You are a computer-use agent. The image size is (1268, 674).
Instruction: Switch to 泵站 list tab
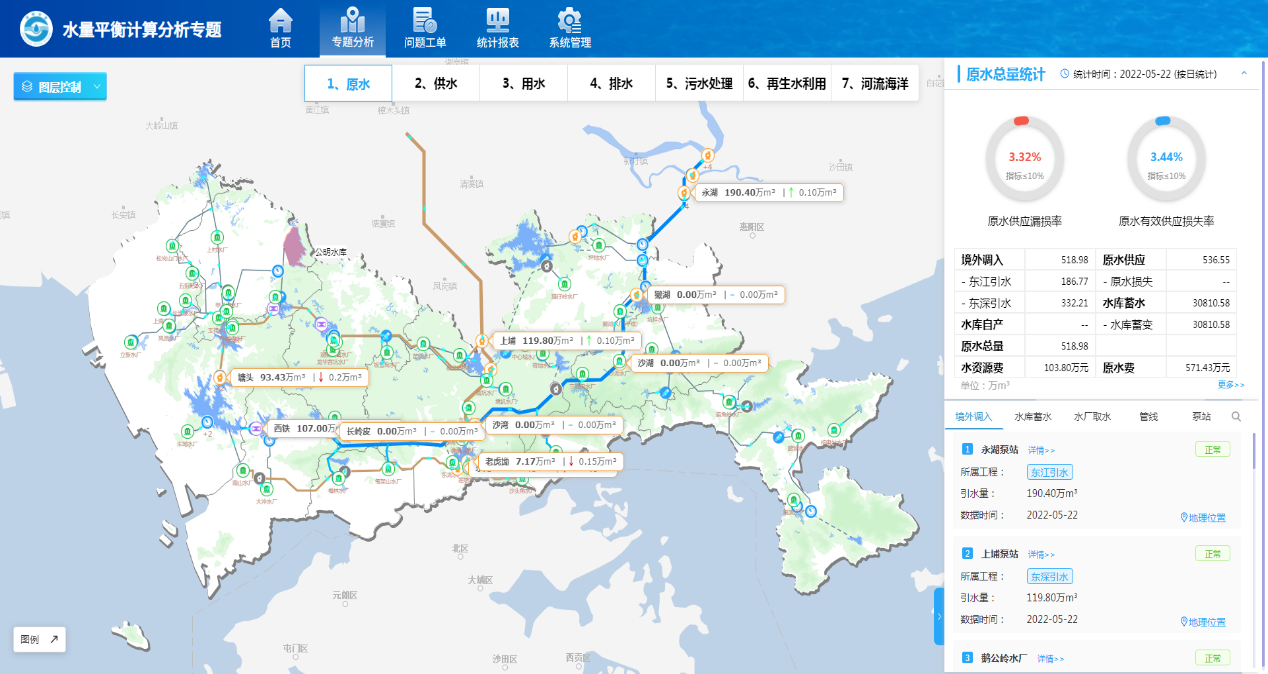pos(1201,417)
